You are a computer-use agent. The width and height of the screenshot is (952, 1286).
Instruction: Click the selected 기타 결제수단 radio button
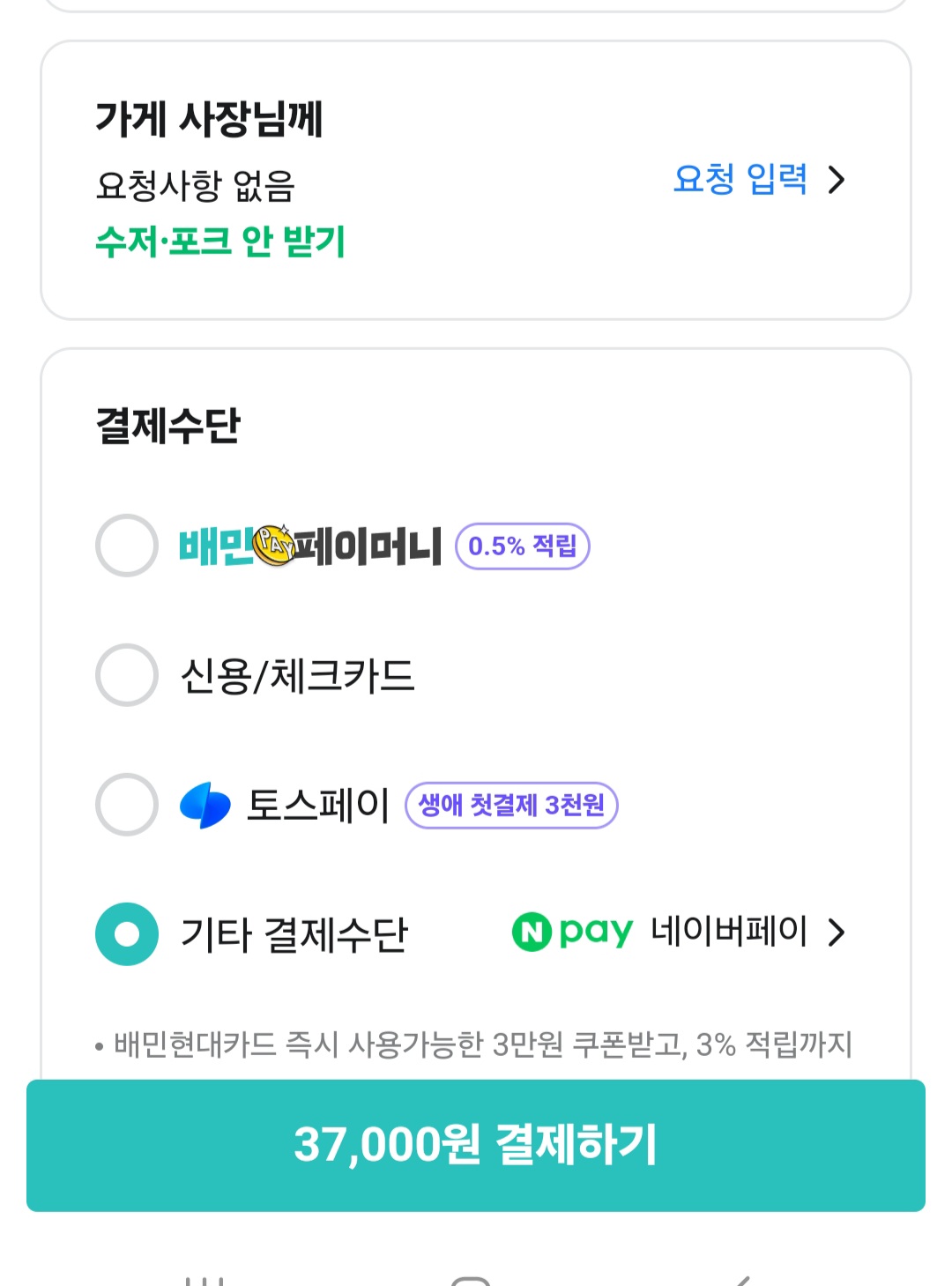coord(127,934)
